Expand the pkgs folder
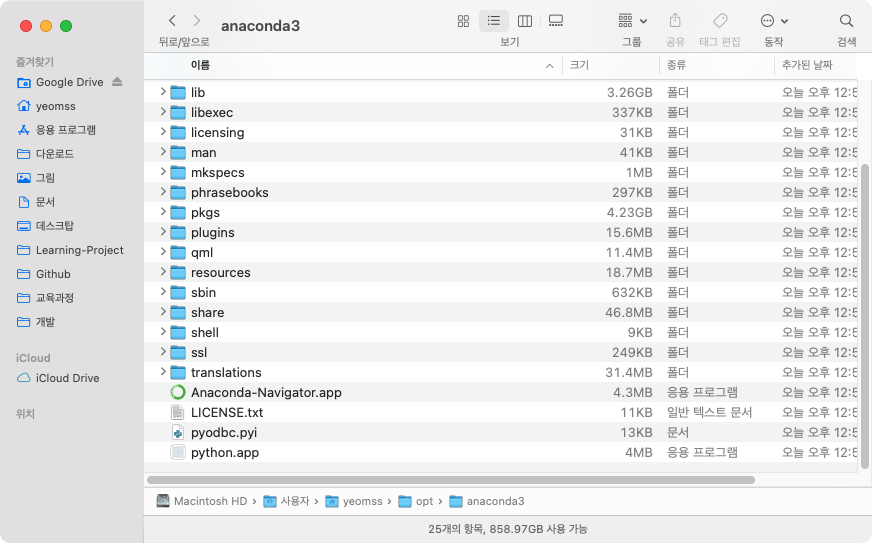The width and height of the screenshot is (872, 543). pos(163,212)
